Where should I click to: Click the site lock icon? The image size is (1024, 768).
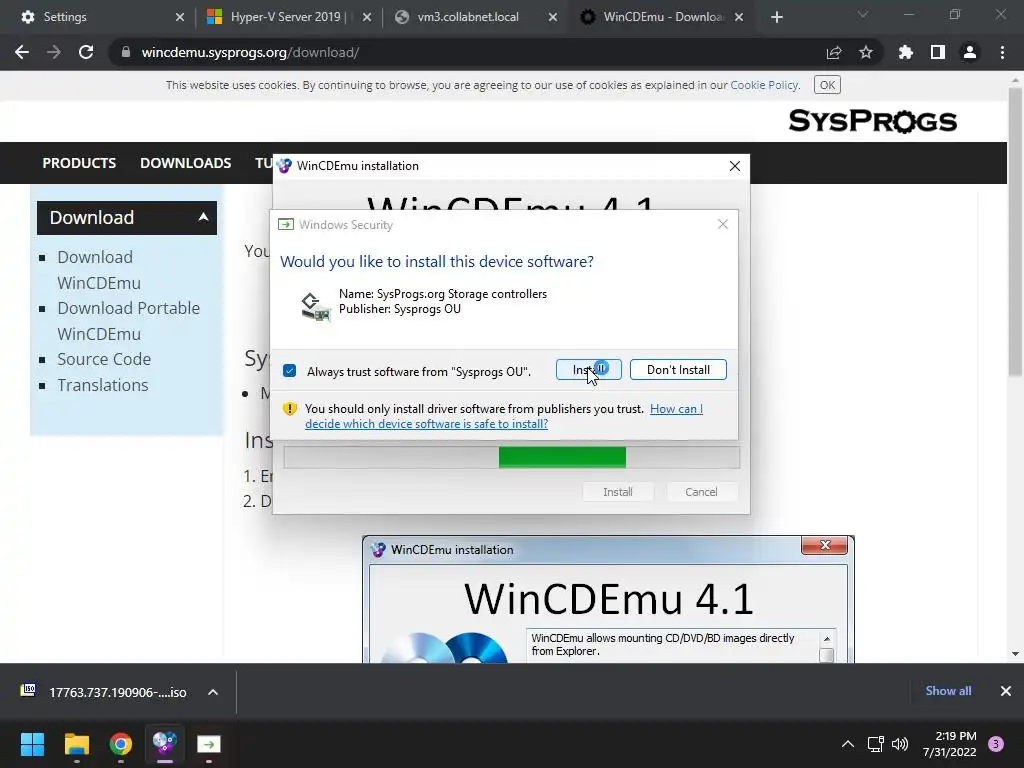coord(125,52)
